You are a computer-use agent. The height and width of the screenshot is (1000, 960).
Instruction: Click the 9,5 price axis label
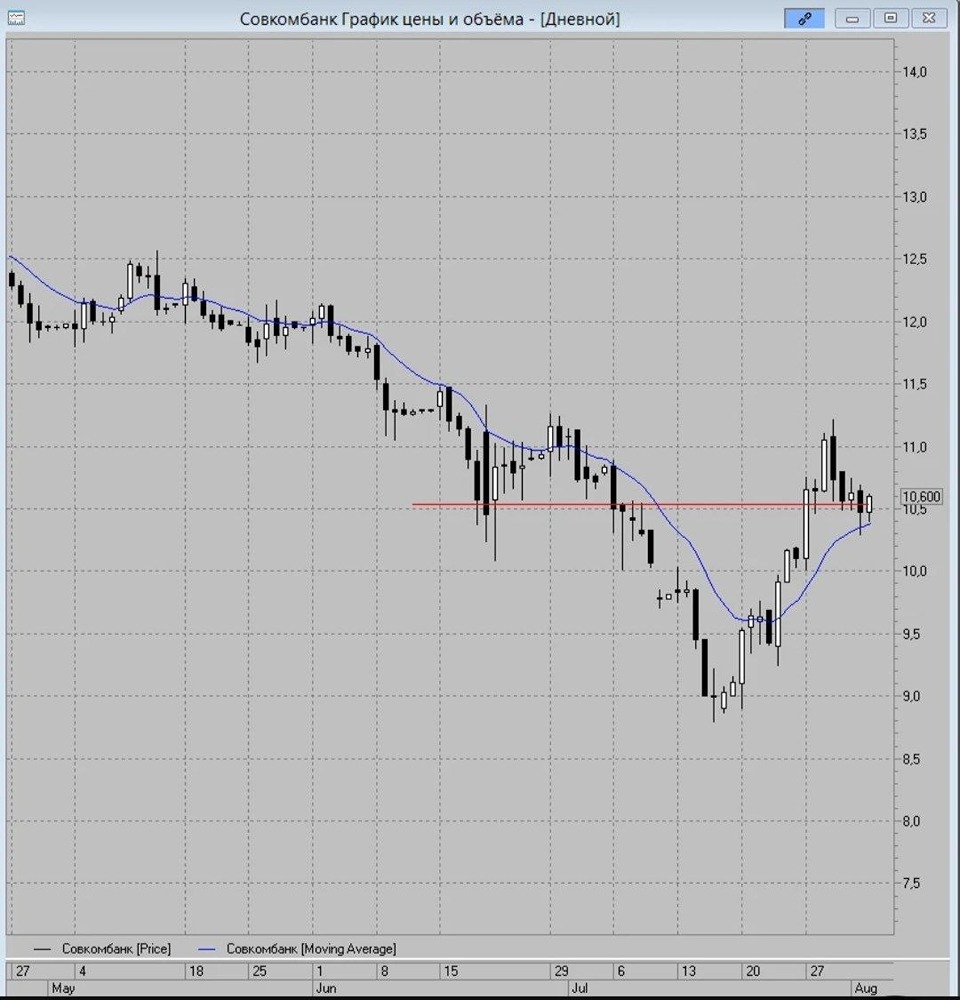[x=911, y=634]
